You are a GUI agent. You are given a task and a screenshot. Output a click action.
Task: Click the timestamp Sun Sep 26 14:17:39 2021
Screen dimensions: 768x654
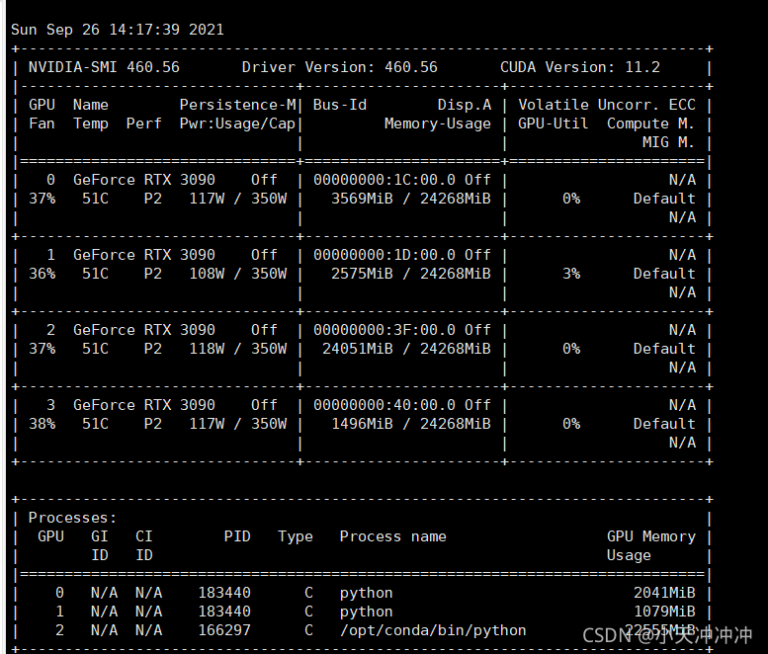(x=117, y=29)
